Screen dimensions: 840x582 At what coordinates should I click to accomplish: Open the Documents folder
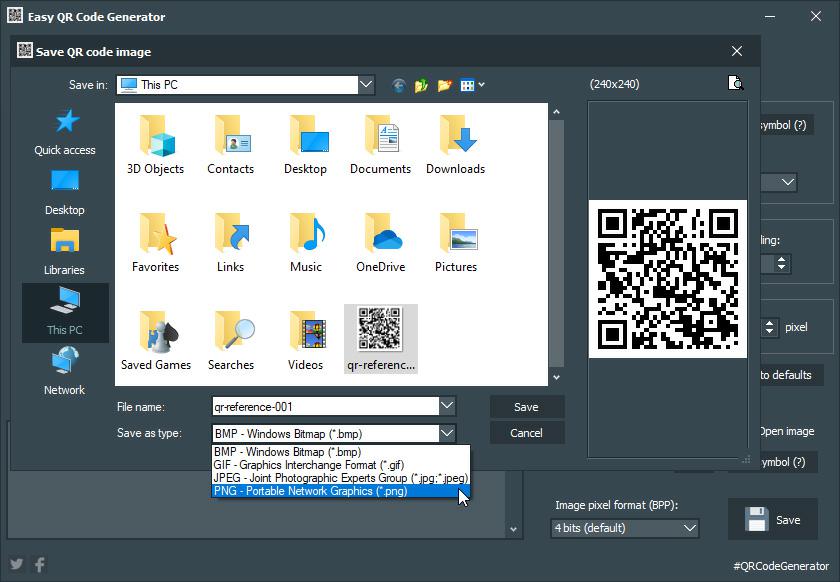pyautogui.click(x=380, y=145)
